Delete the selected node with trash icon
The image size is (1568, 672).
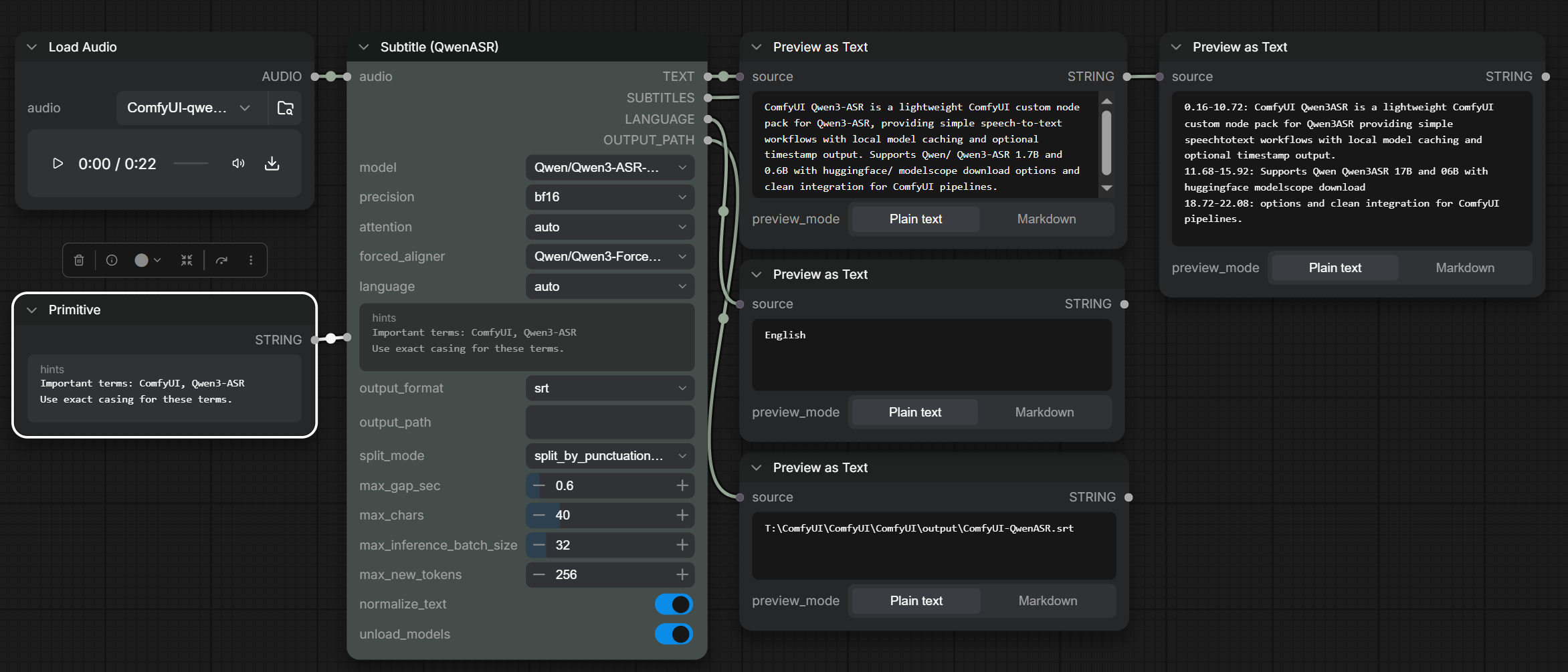click(x=79, y=260)
